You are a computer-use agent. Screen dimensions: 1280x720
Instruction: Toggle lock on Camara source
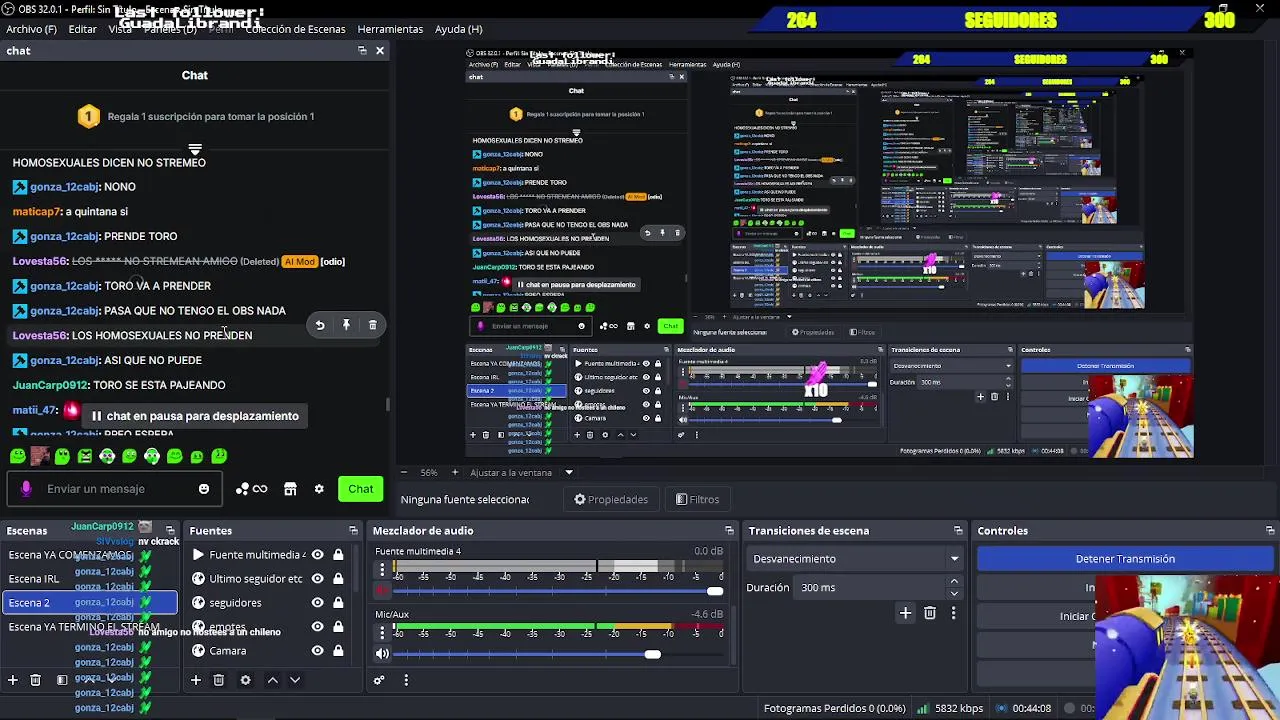(x=338, y=651)
